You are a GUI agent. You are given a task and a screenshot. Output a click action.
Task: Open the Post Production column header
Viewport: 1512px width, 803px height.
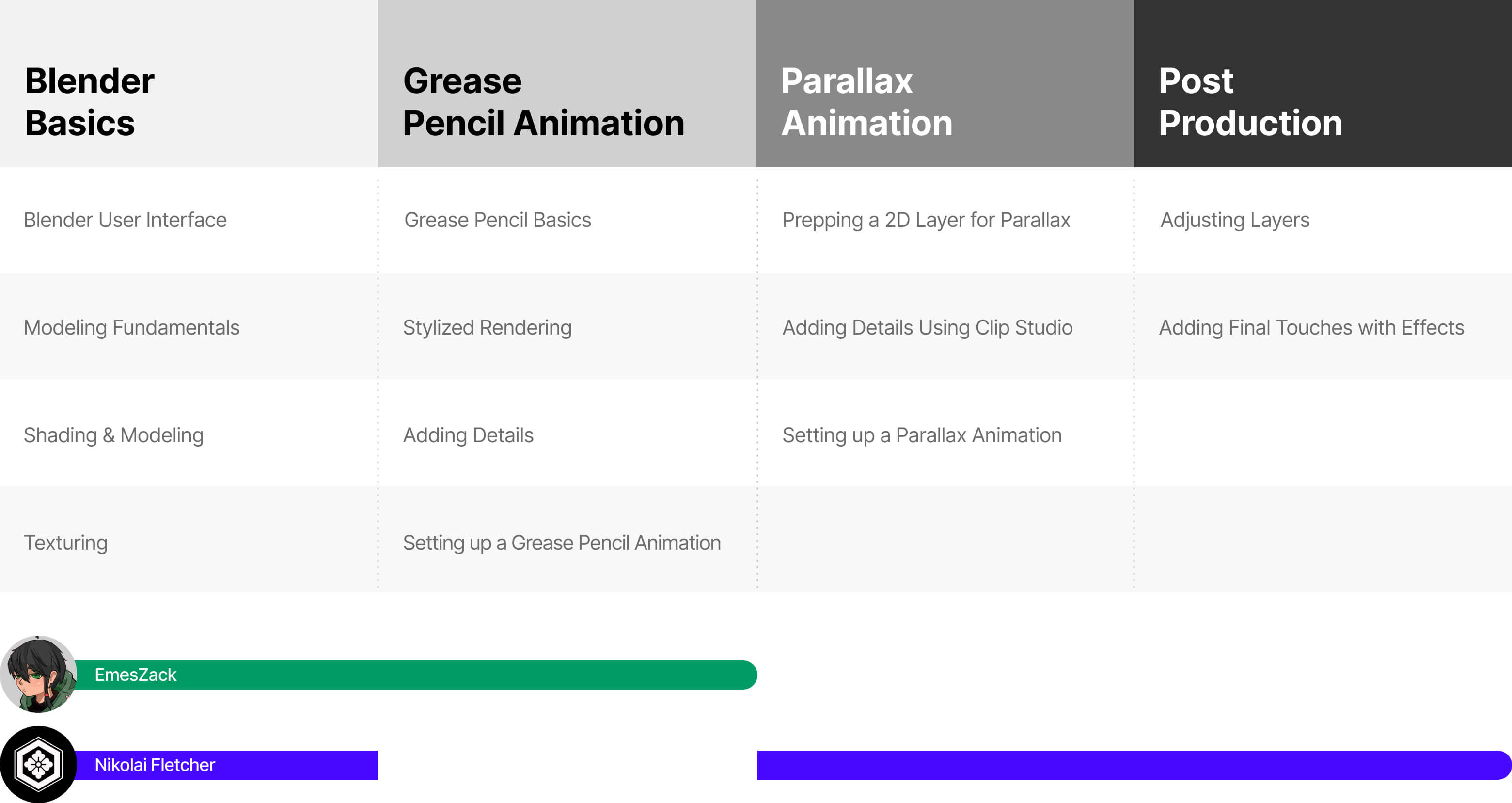1323,83
